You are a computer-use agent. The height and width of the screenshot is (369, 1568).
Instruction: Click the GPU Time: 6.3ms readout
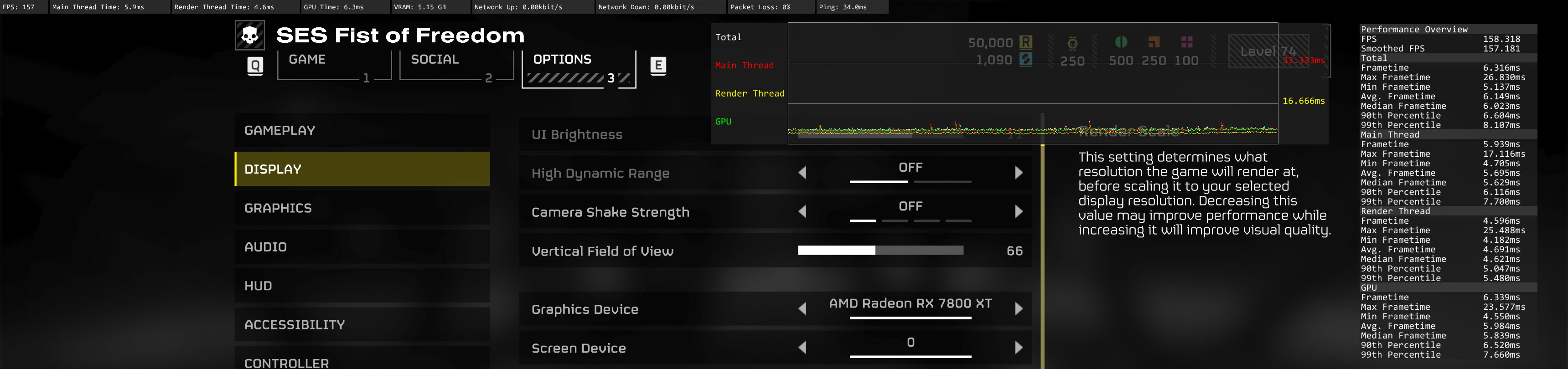point(334,7)
